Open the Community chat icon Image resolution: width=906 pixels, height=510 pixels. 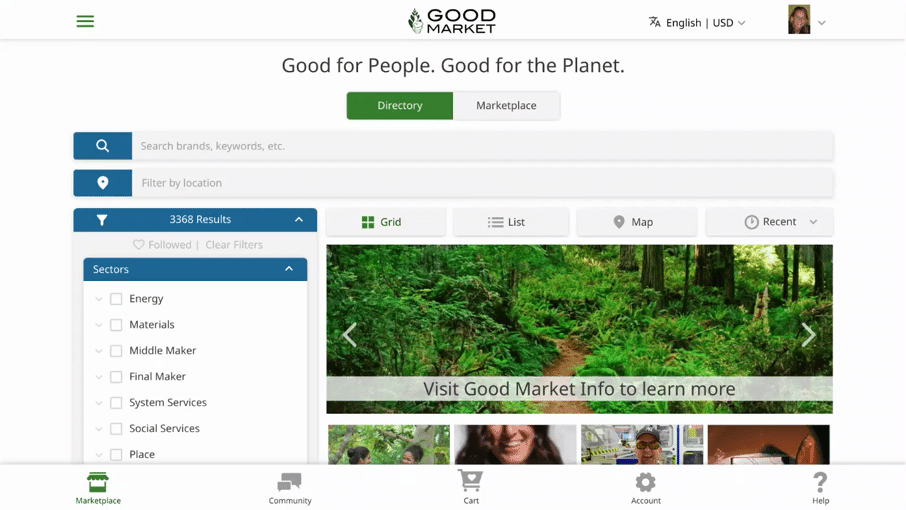(x=289, y=482)
